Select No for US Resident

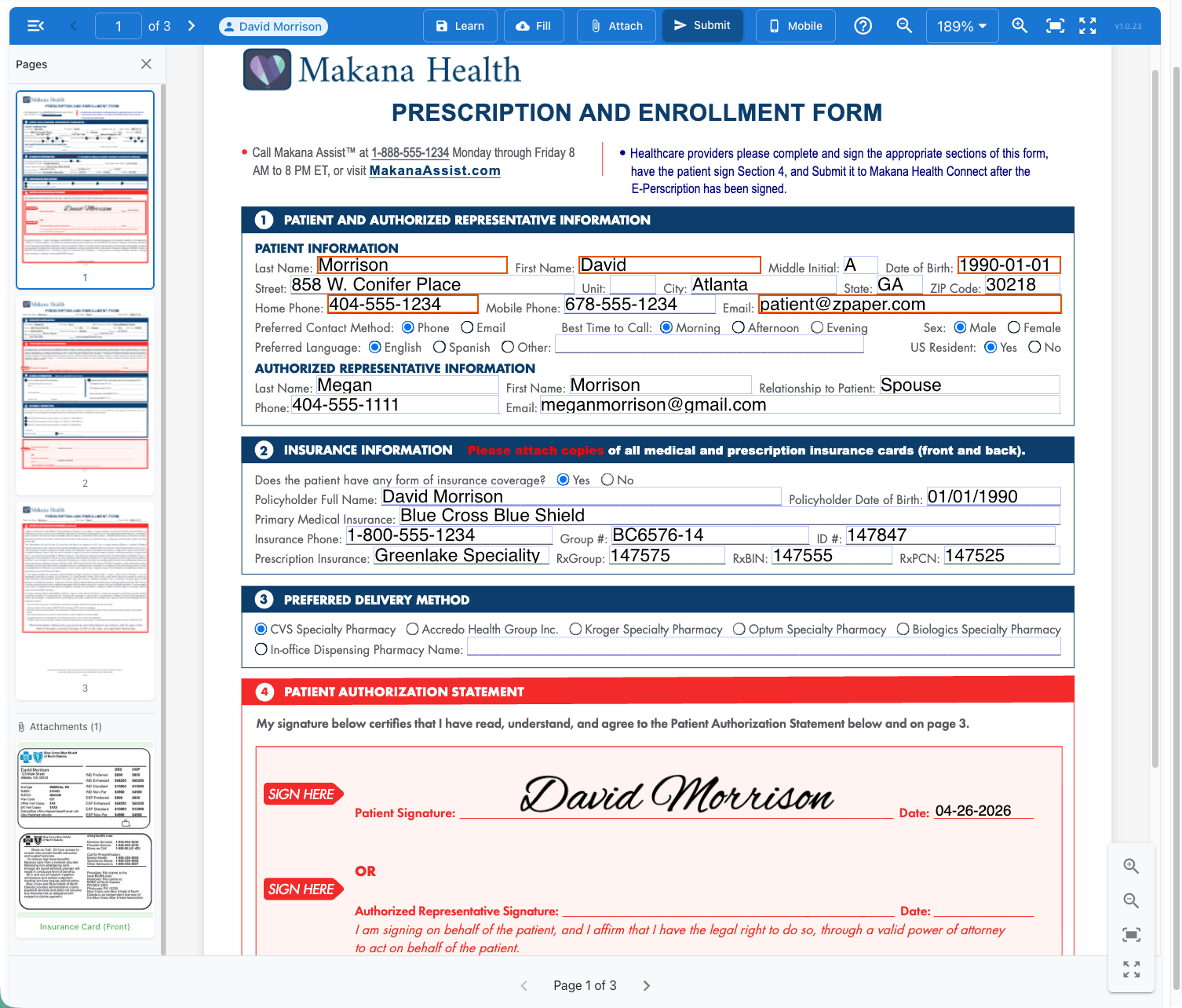click(1034, 347)
